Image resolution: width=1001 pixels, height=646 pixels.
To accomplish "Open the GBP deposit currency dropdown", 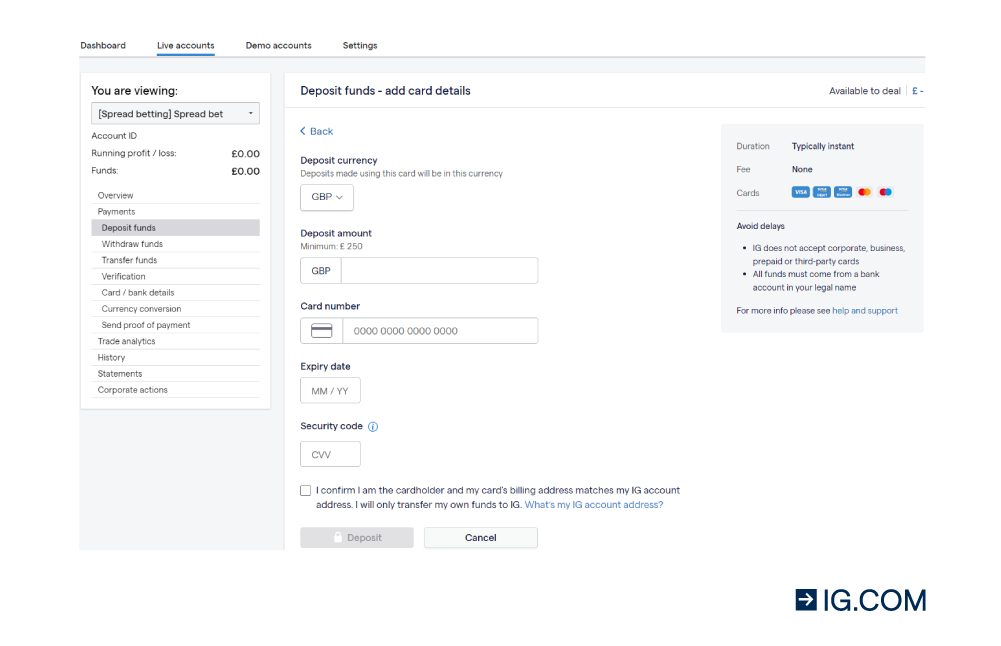I will [x=327, y=198].
